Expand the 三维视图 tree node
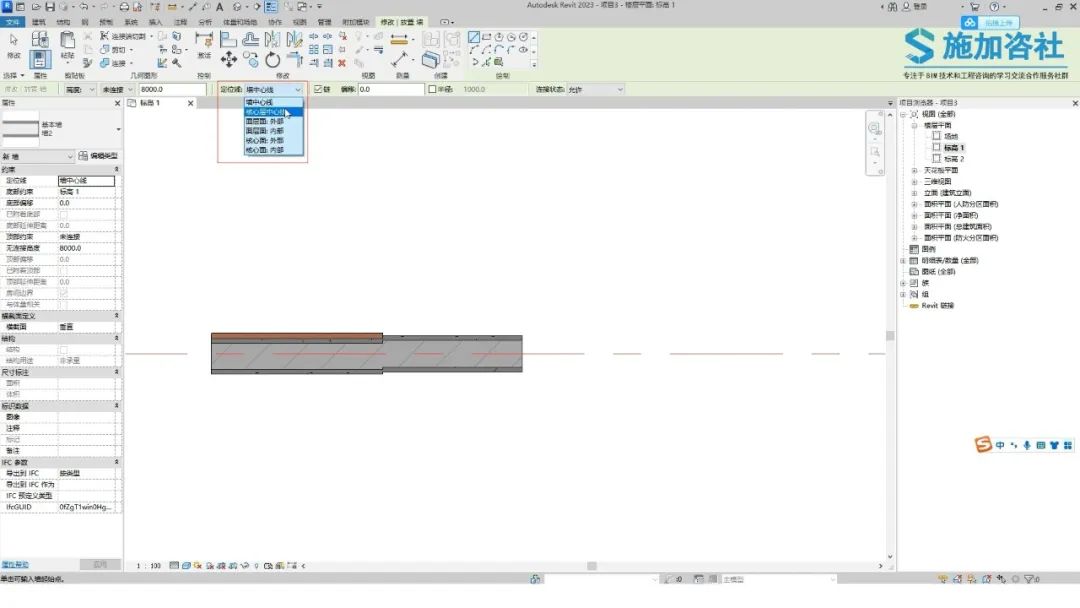Screen dimensions: 1080x608 point(915,182)
